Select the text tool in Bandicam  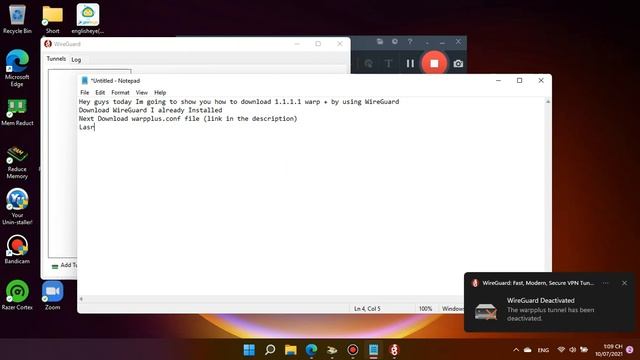point(388,63)
